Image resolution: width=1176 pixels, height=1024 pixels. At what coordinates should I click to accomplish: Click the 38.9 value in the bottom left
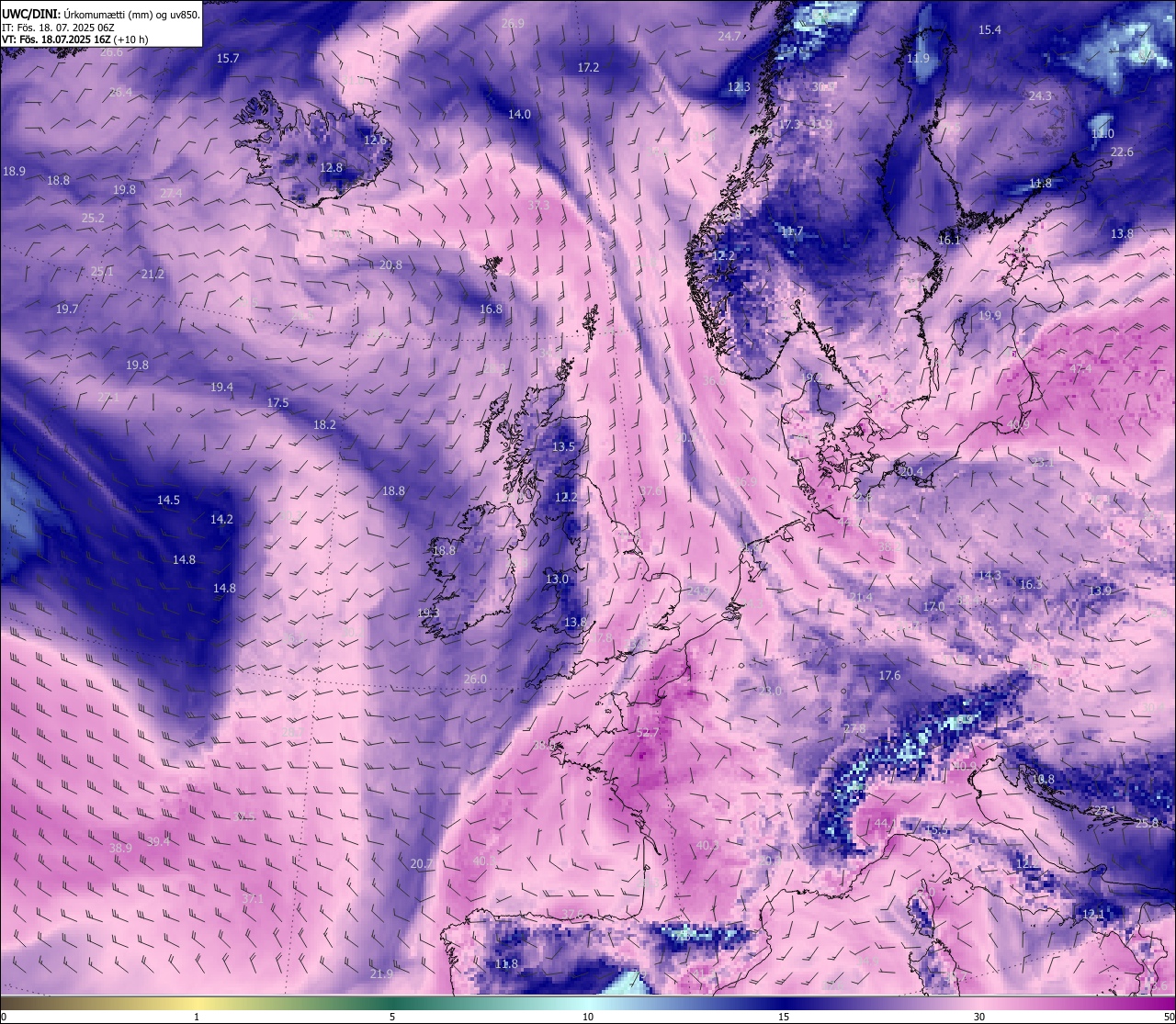click(120, 849)
